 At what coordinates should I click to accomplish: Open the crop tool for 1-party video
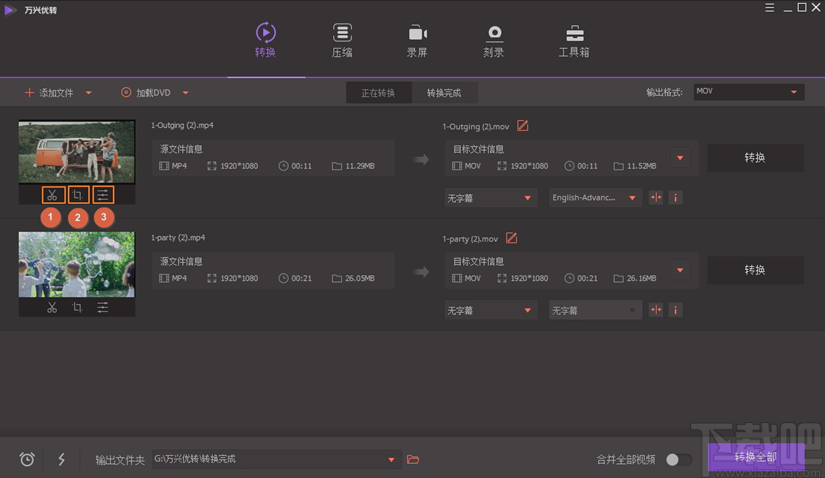pyautogui.click(x=77, y=307)
